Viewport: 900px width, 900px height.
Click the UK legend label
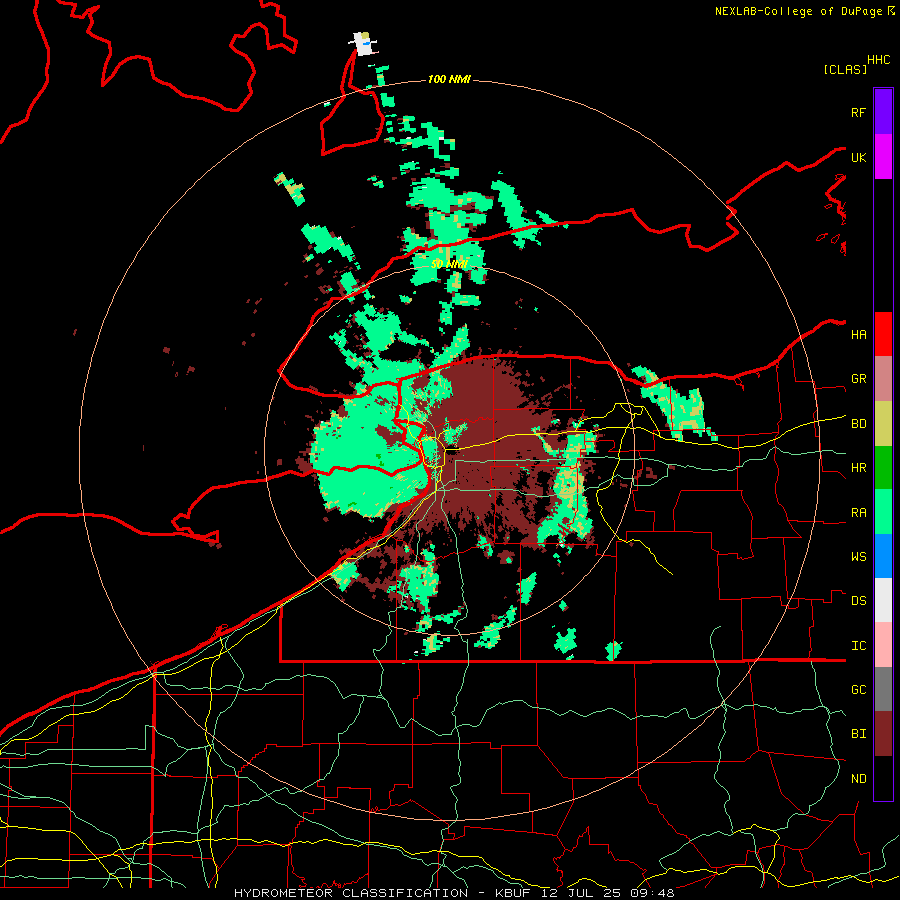(858, 157)
